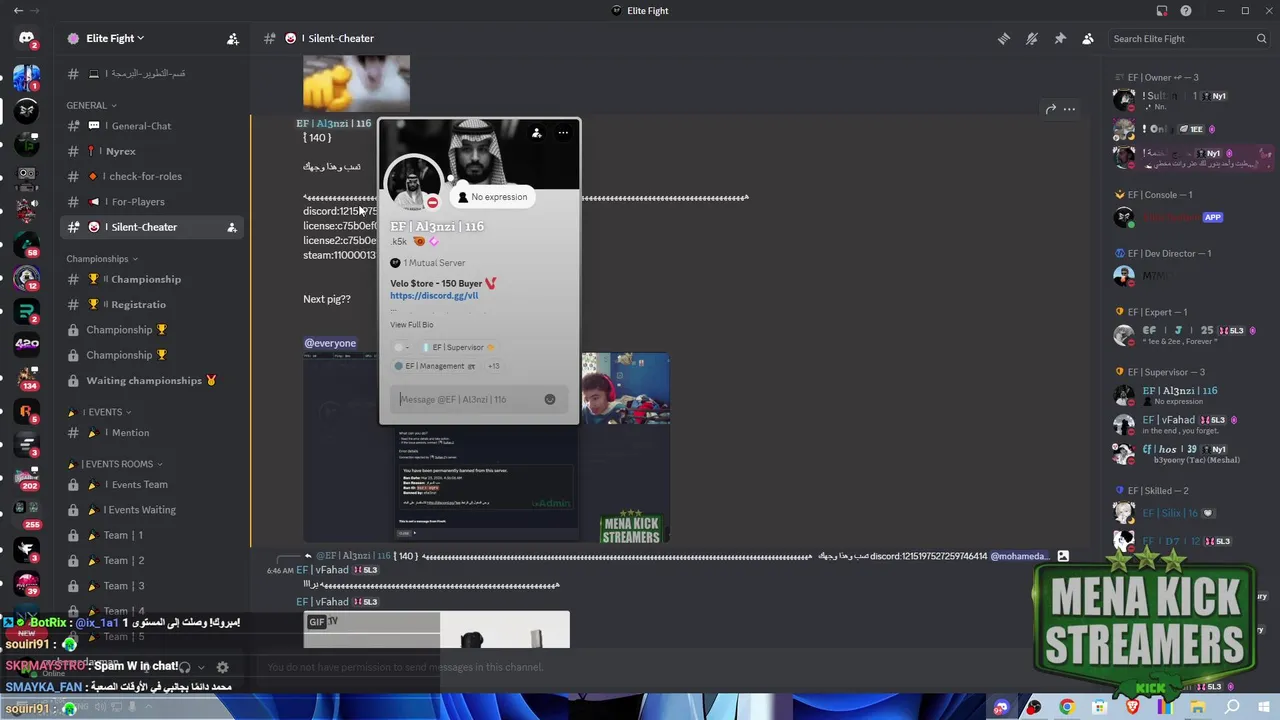Open the Registratio channel
Image resolution: width=1280 pixels, height=720 pixels.
[x=151, y=304]
